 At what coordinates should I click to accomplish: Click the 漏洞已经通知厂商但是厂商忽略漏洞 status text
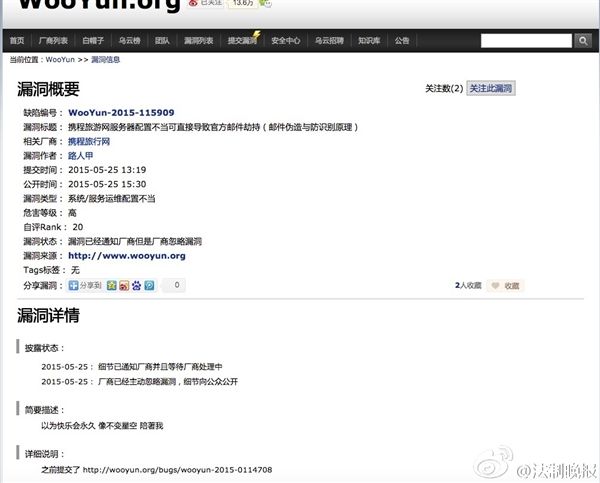[x=135, y=242]
